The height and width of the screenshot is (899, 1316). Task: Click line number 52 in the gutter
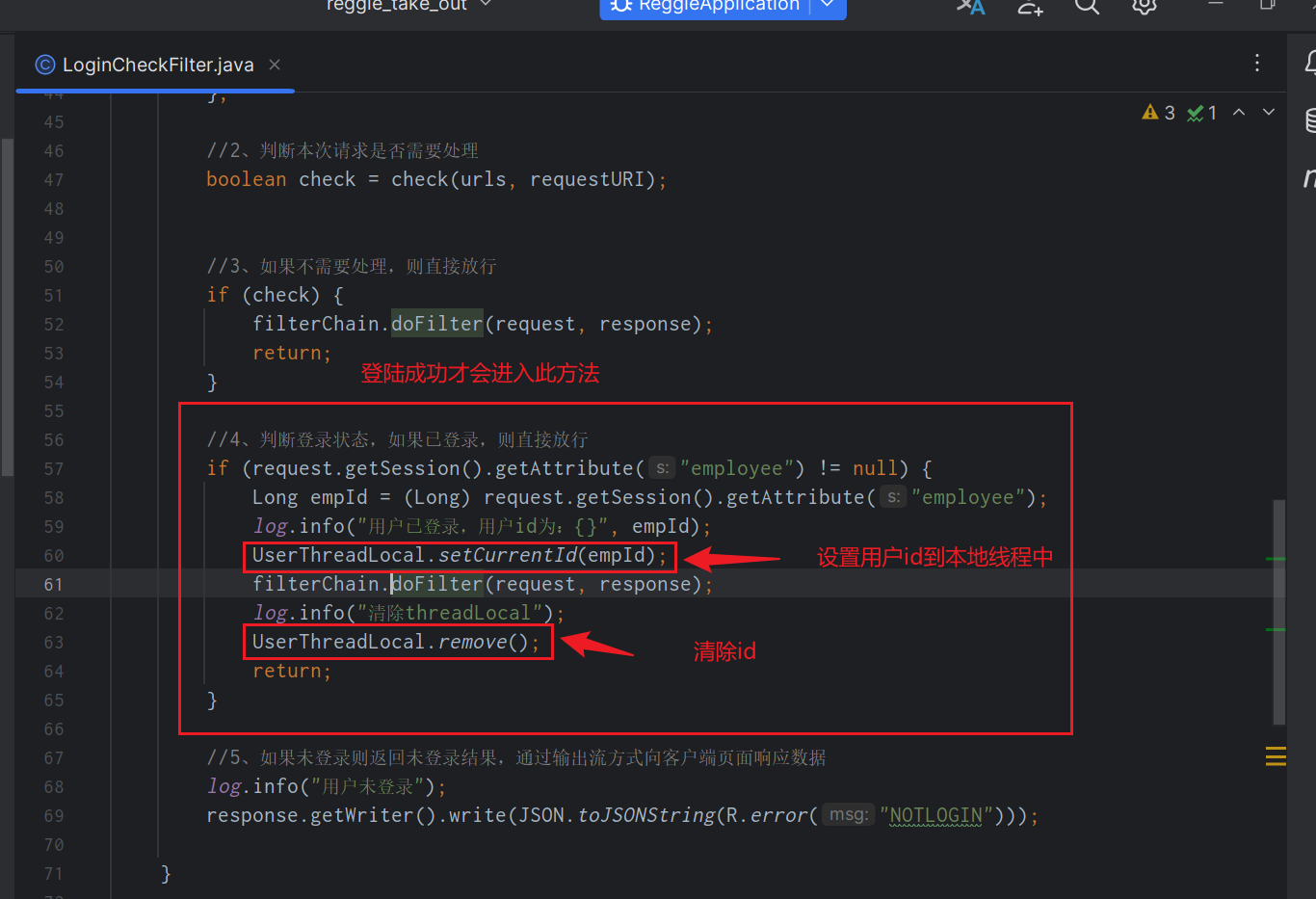pos(54,325)
